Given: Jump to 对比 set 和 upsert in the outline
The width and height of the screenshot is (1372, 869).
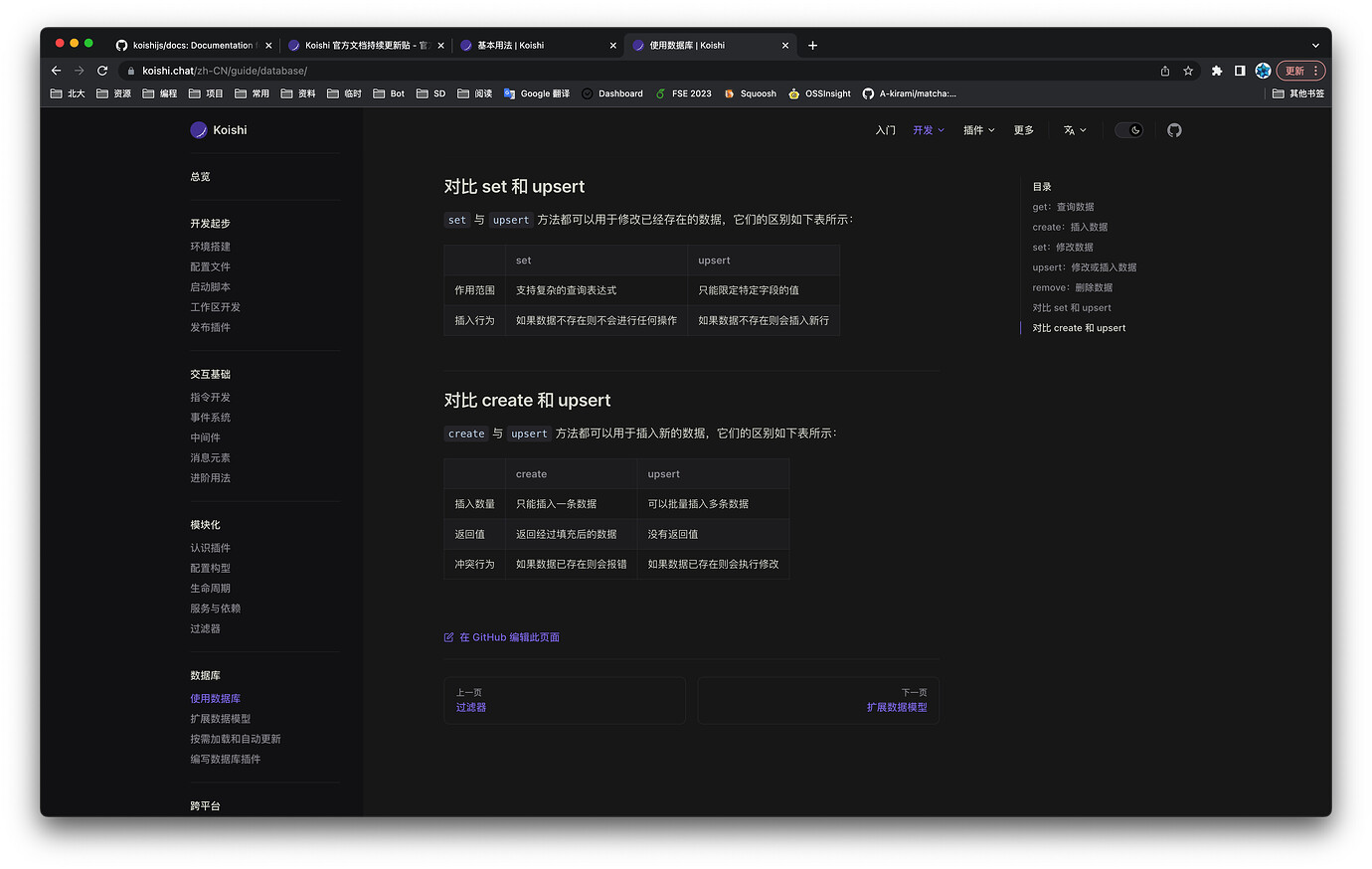Looking at the screenshot, I should tap(1074, 307).
